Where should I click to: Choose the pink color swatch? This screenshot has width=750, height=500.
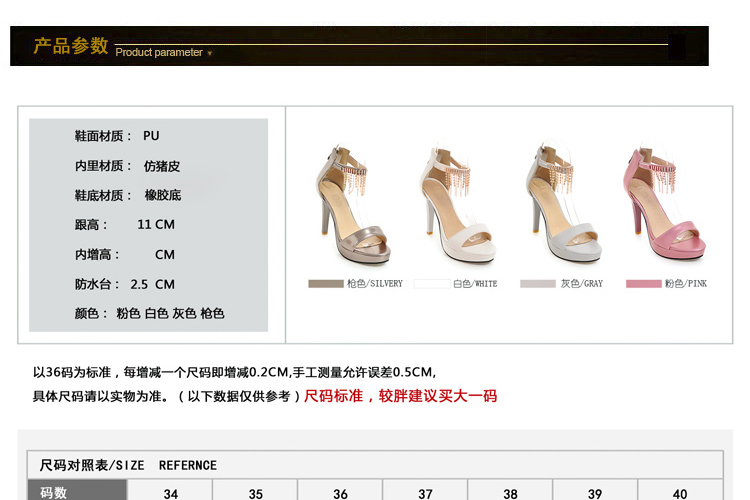pos(643,284)
